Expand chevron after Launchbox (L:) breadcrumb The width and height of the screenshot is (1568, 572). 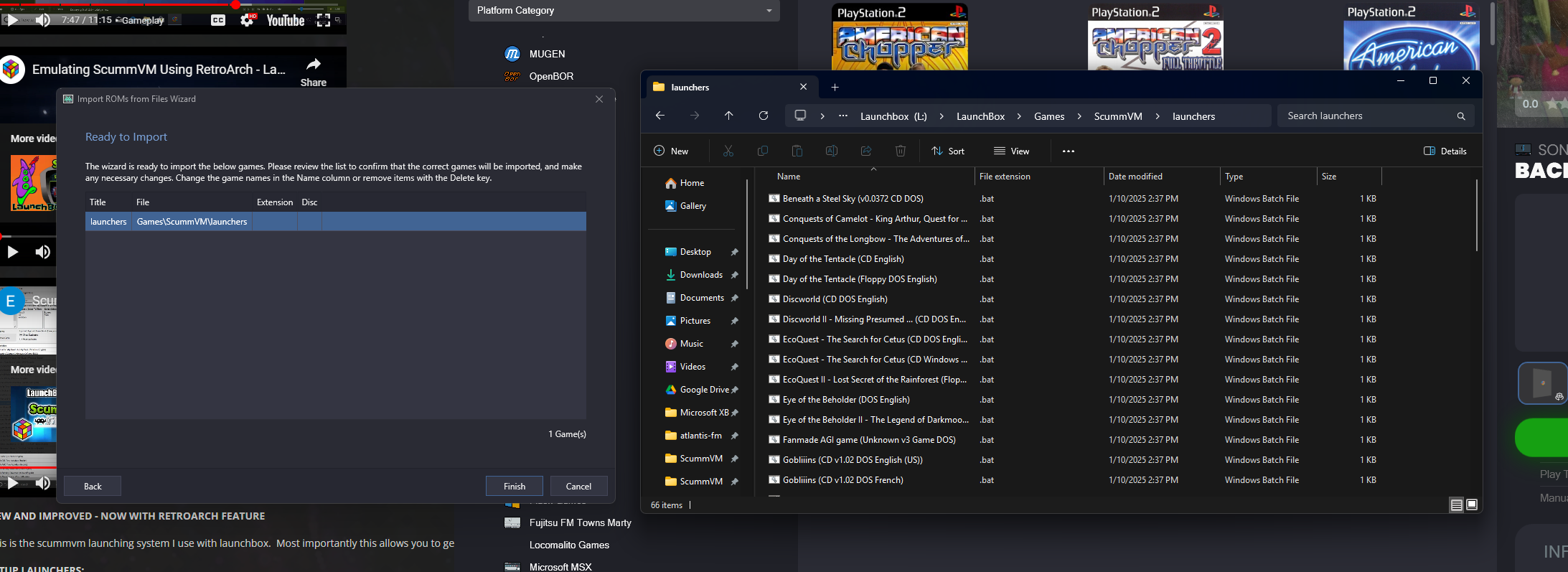pos(942,116)
